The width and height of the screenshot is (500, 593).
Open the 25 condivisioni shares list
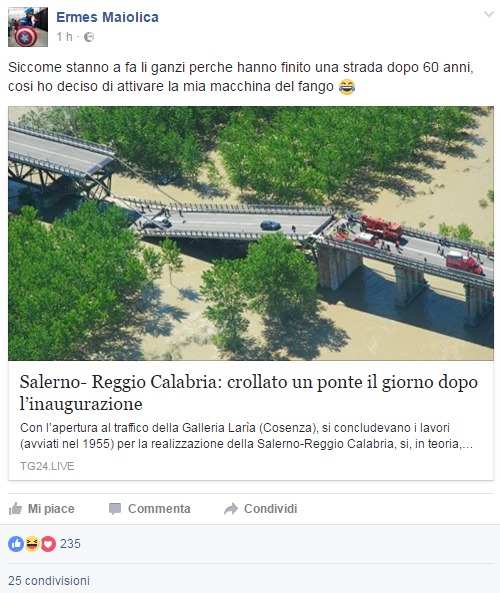click(49, 581)
